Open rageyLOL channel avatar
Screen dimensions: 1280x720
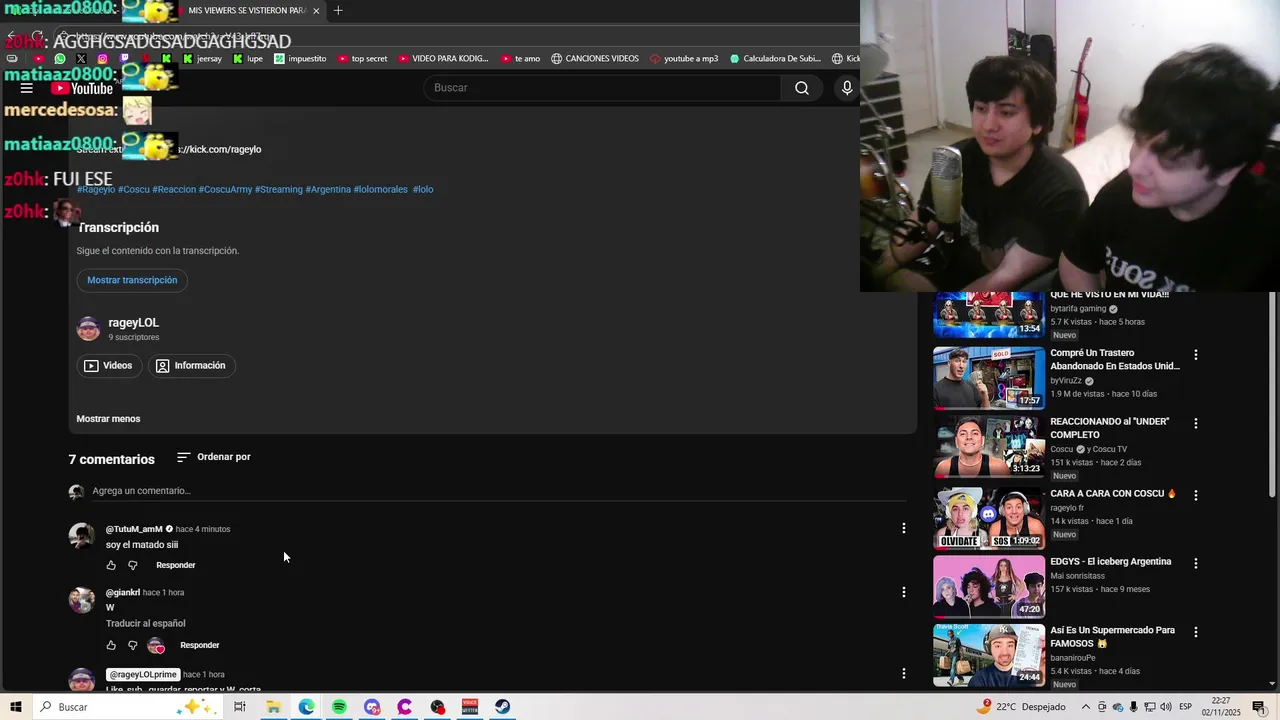pyautogui.click(x=89, y=329)
